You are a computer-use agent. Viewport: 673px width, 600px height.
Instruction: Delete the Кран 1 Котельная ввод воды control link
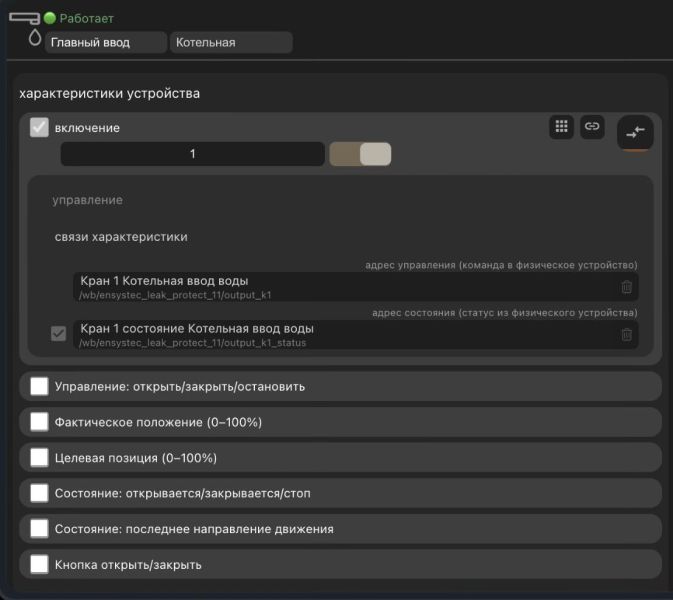pos(626,287)
